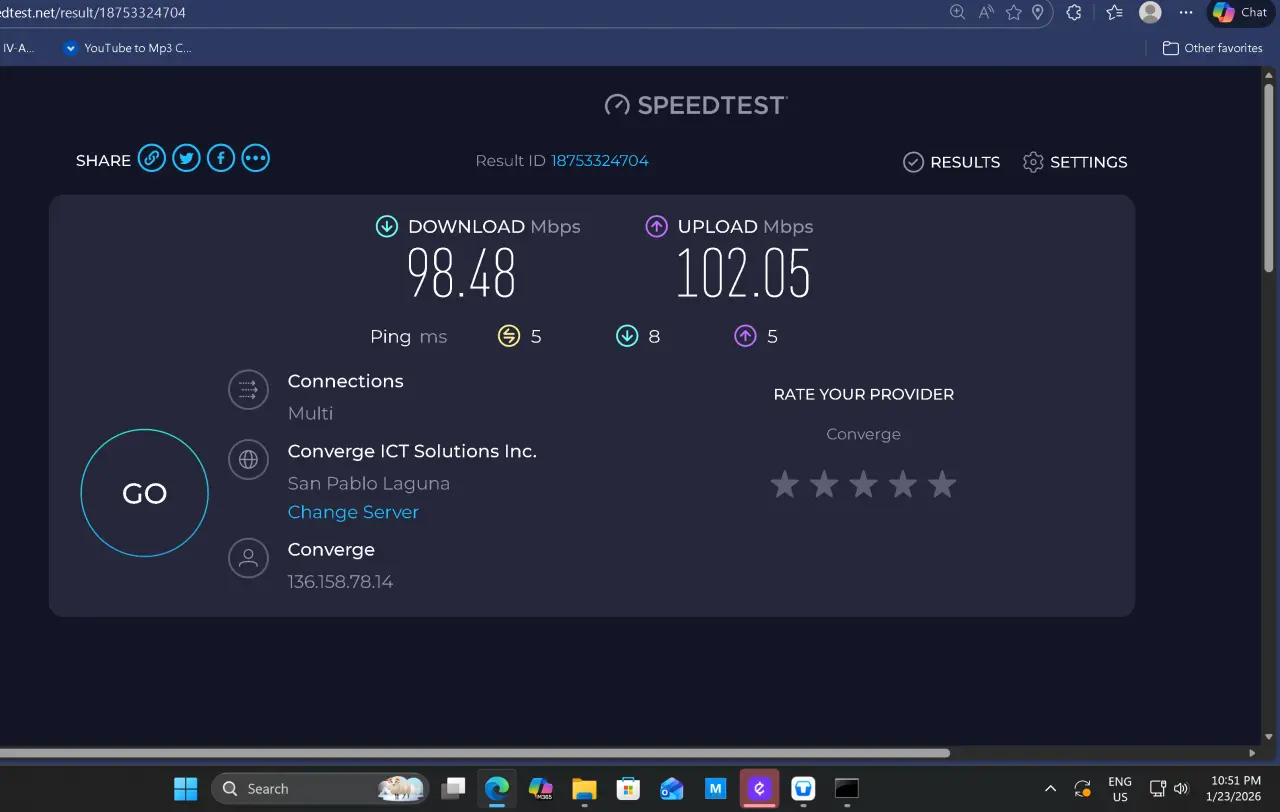
Task: Open the Copilot Chat button
Action: (x=1240, y=12)
